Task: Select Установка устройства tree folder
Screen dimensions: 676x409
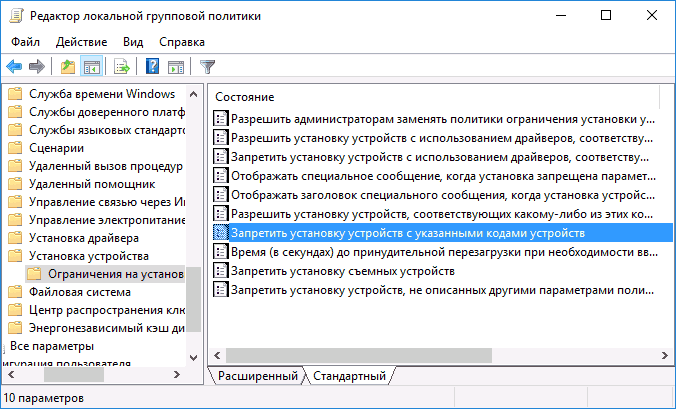Action: coord(89,256)
